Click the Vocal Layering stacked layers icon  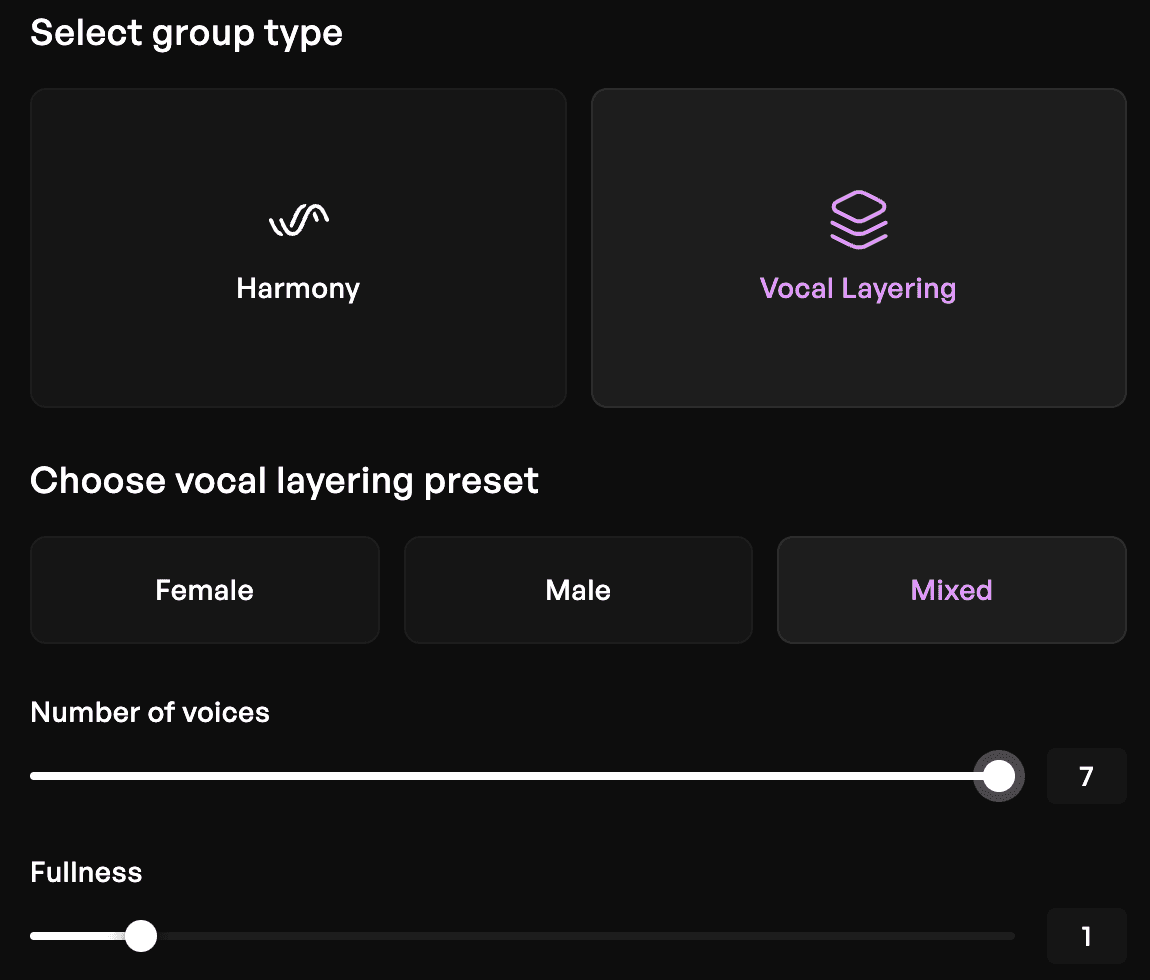coord(858,219)
